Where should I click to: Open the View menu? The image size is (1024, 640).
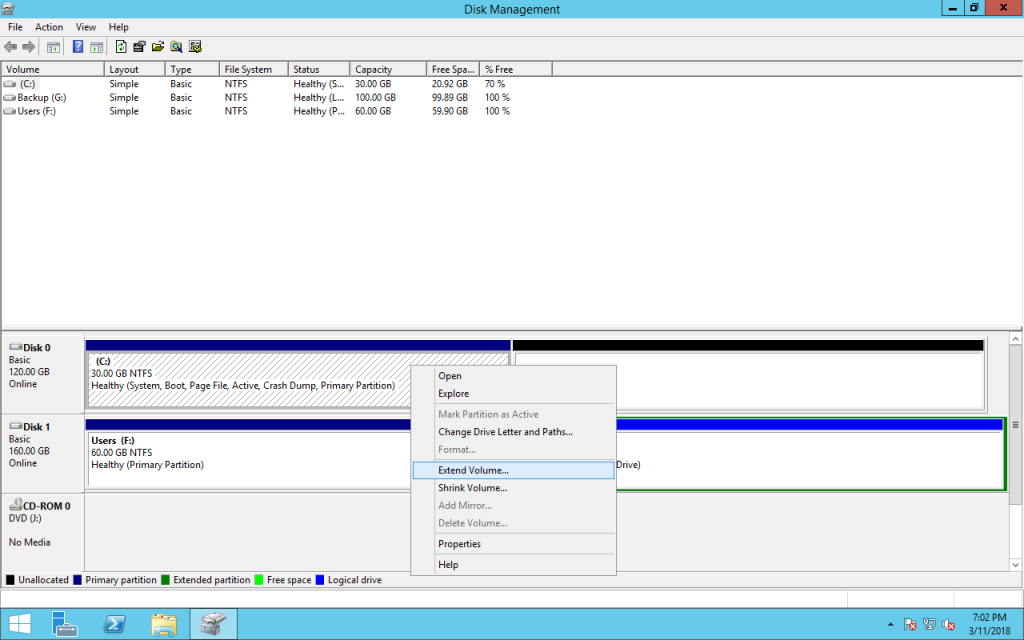point(86,27)
